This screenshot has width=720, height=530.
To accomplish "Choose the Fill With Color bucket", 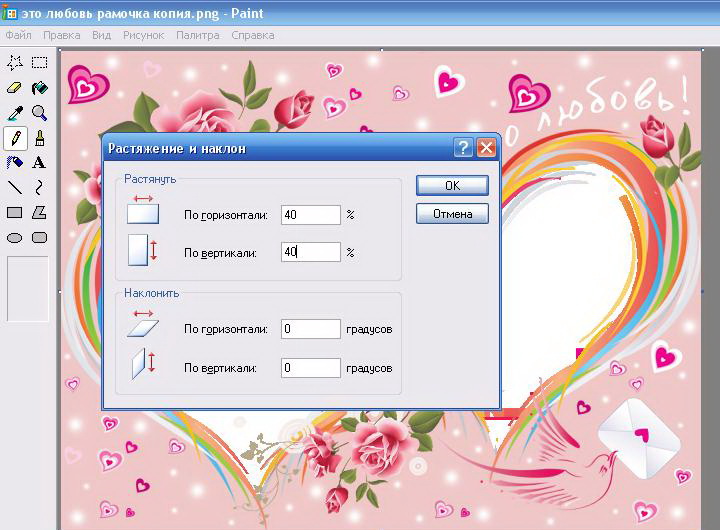I will click(40, 88).
